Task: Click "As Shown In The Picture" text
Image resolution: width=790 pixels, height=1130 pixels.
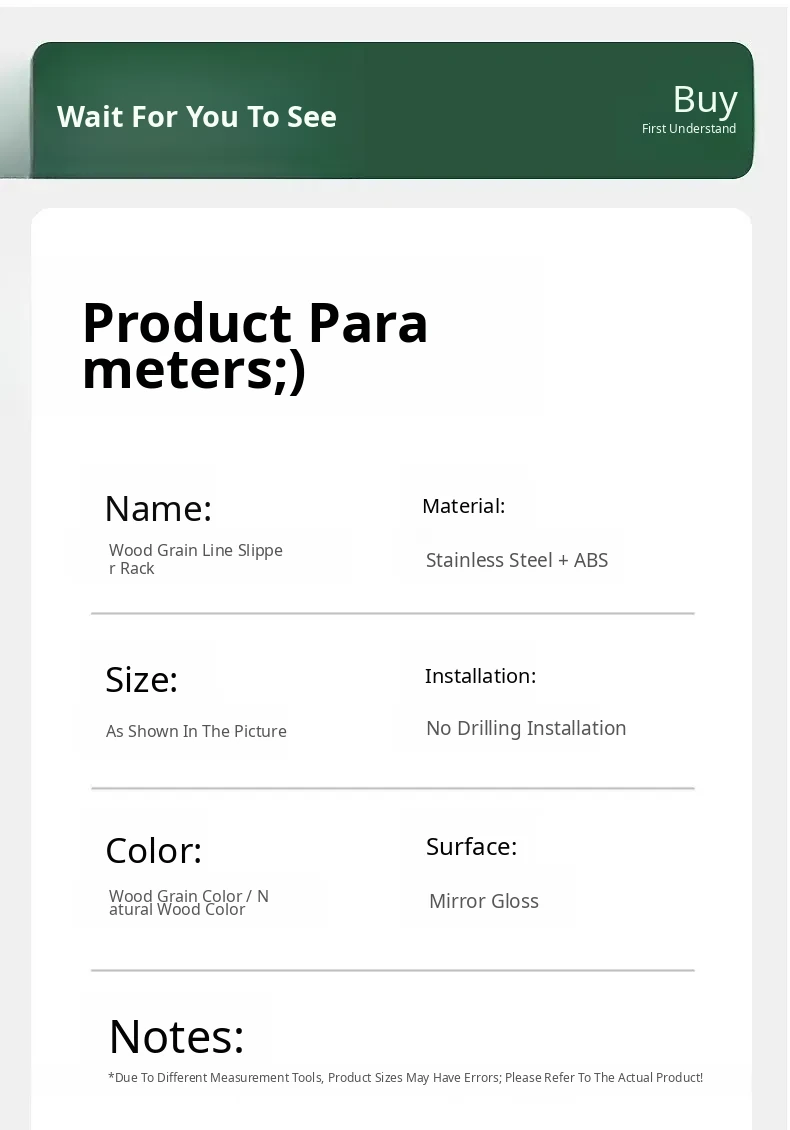Action: point(196,731)
